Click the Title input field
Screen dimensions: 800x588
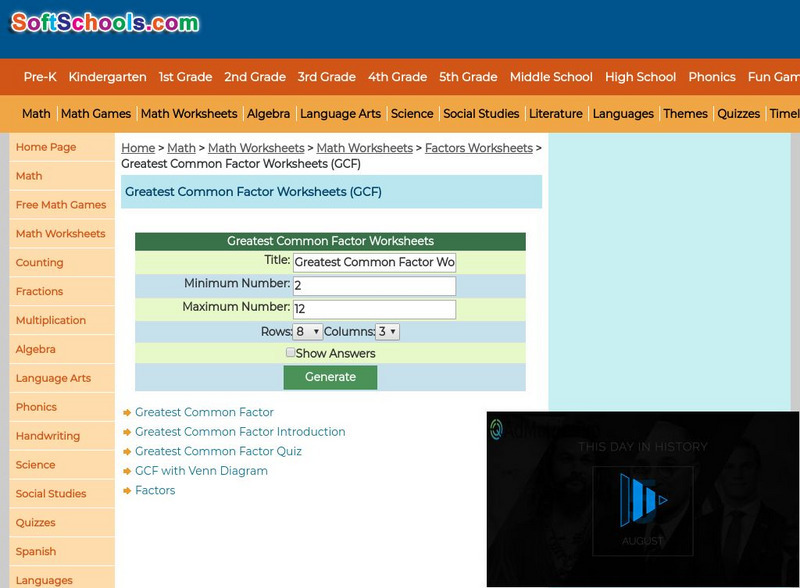(374, 262)
